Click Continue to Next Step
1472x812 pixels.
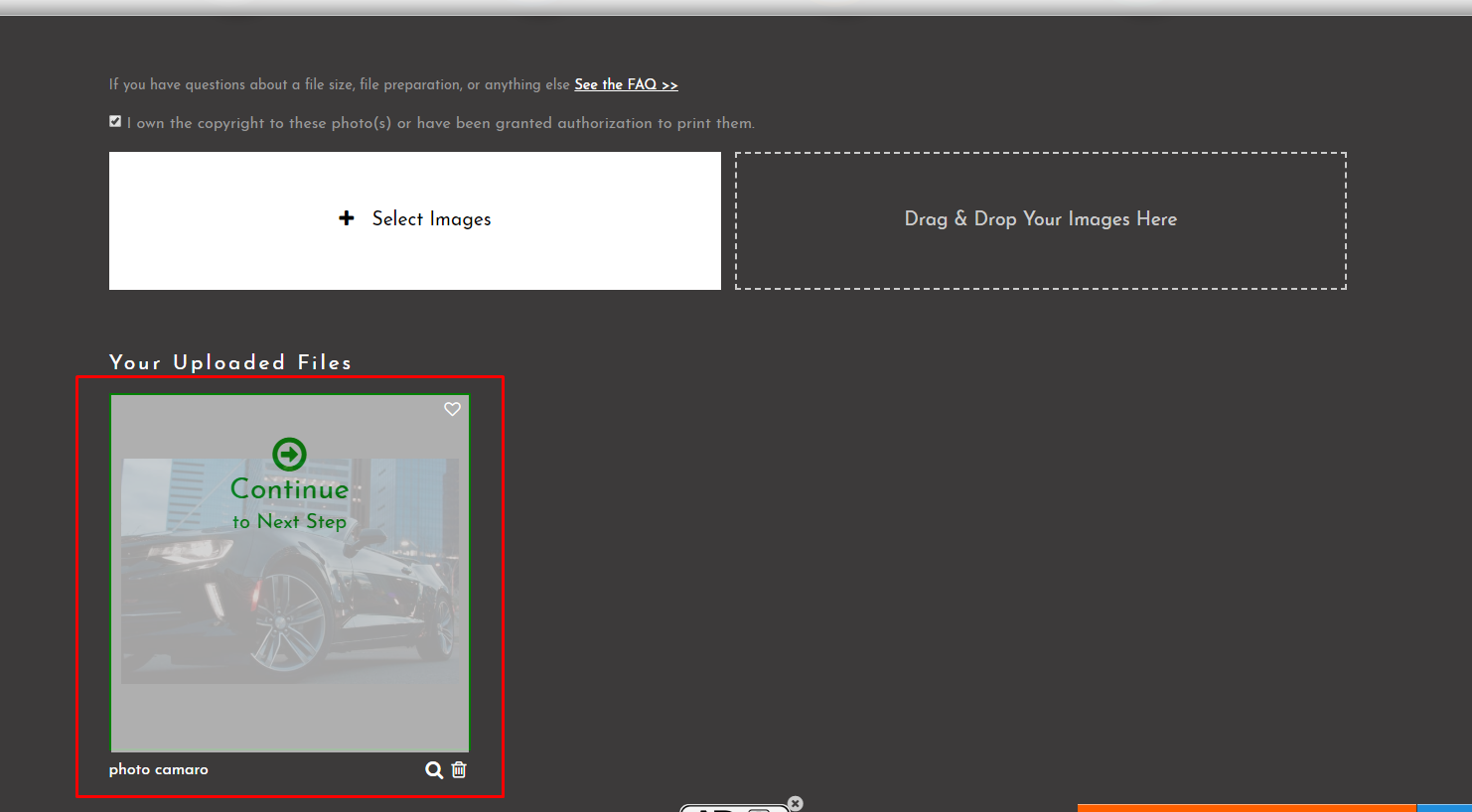[x=289, y=489]
